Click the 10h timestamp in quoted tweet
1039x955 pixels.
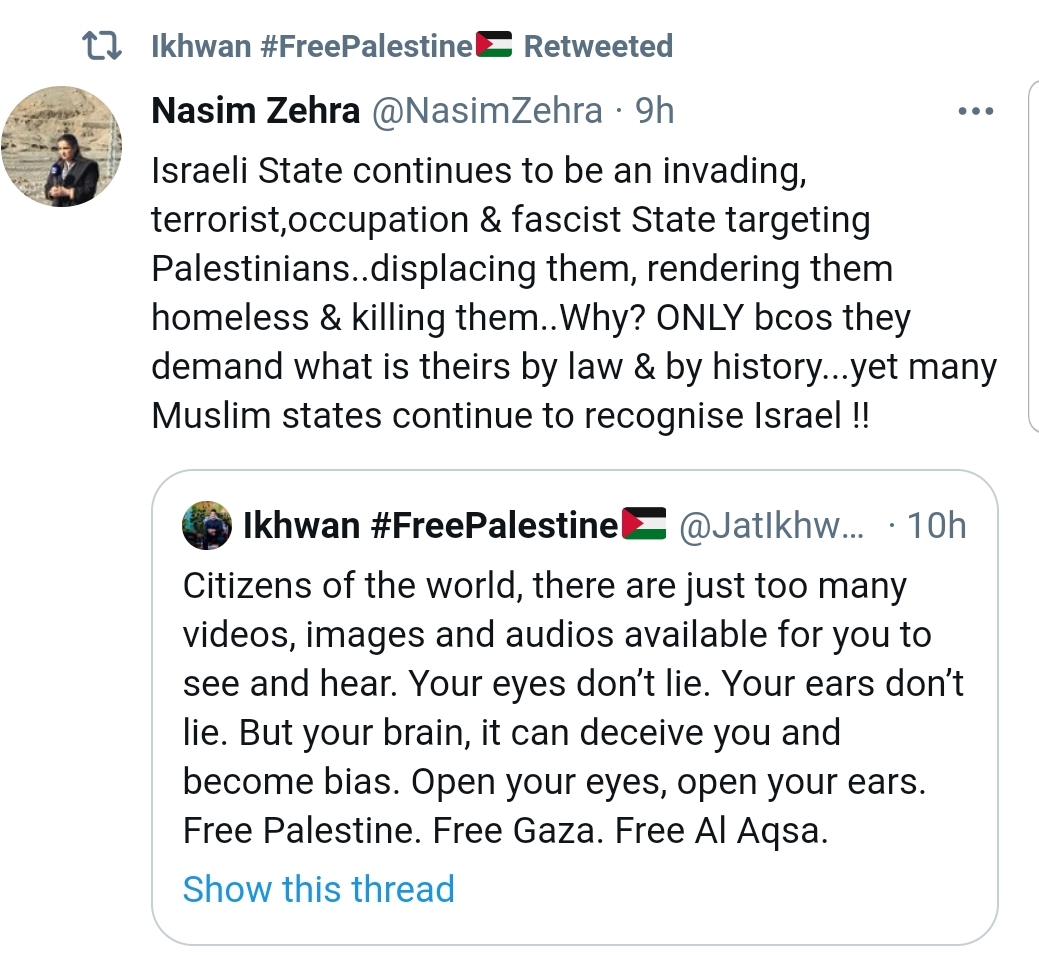point(936,526)
